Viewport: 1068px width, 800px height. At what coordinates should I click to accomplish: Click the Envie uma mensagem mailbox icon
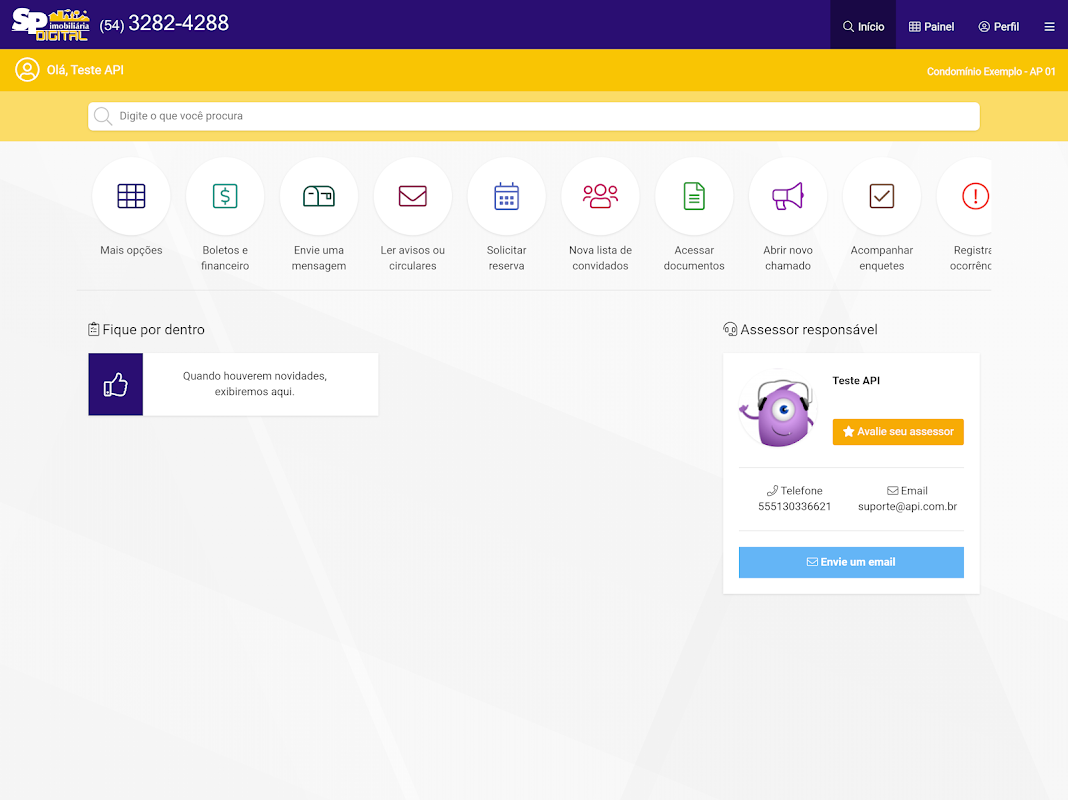point(319,196)
